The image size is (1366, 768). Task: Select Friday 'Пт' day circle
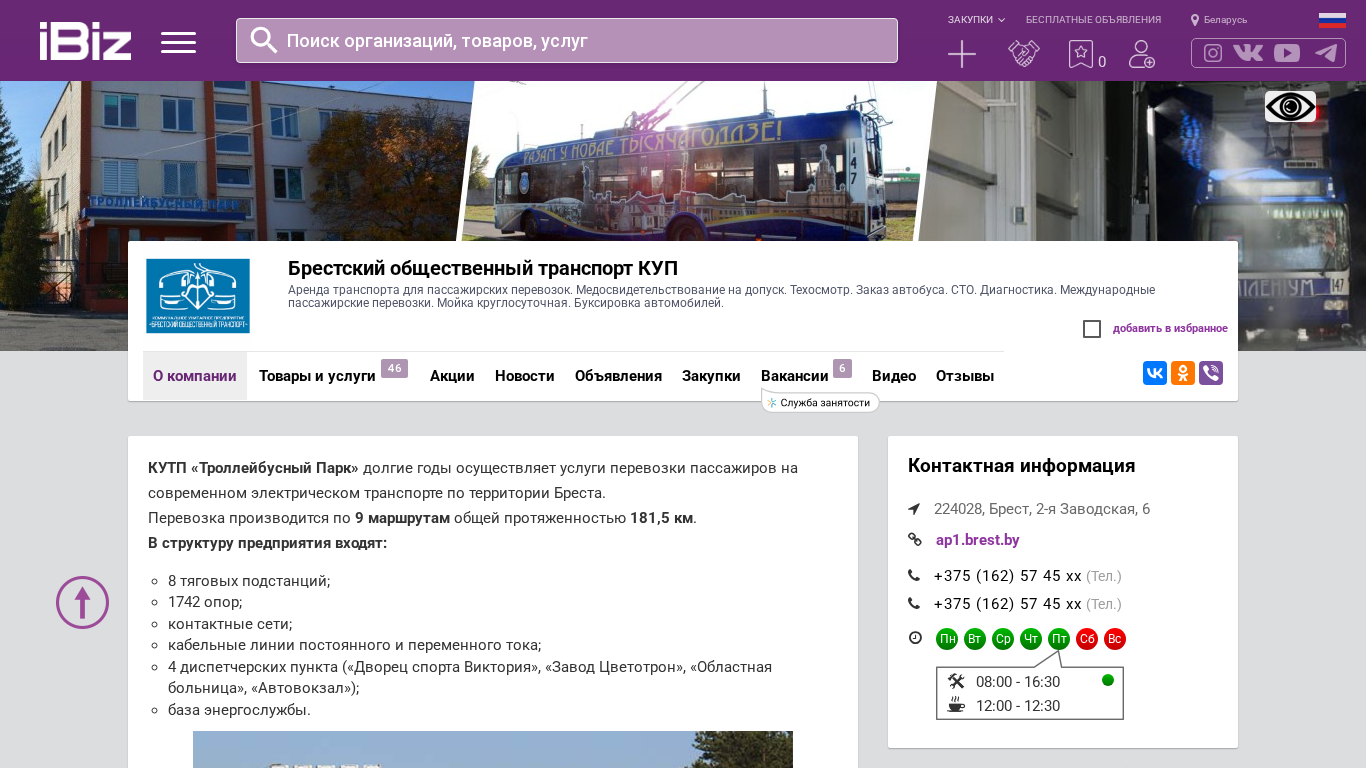tap(1059, 639)
